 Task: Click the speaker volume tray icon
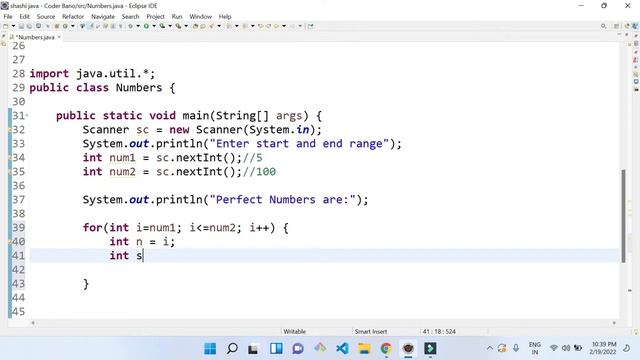tap(566, 348)
